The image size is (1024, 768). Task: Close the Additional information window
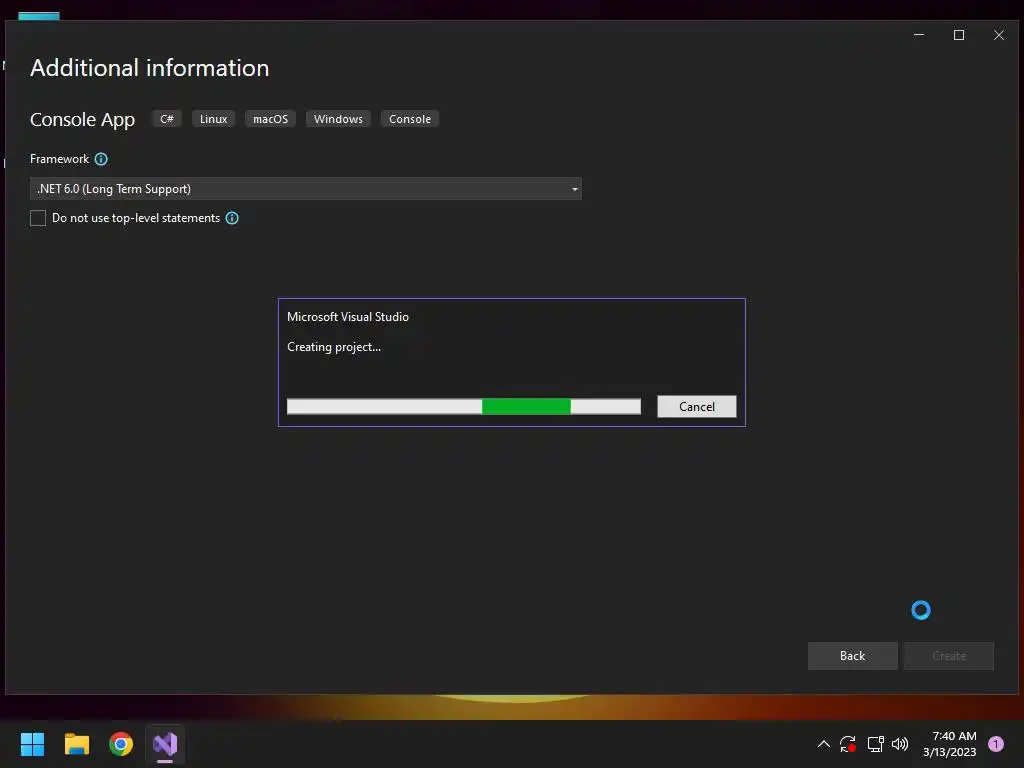[999, 35]
